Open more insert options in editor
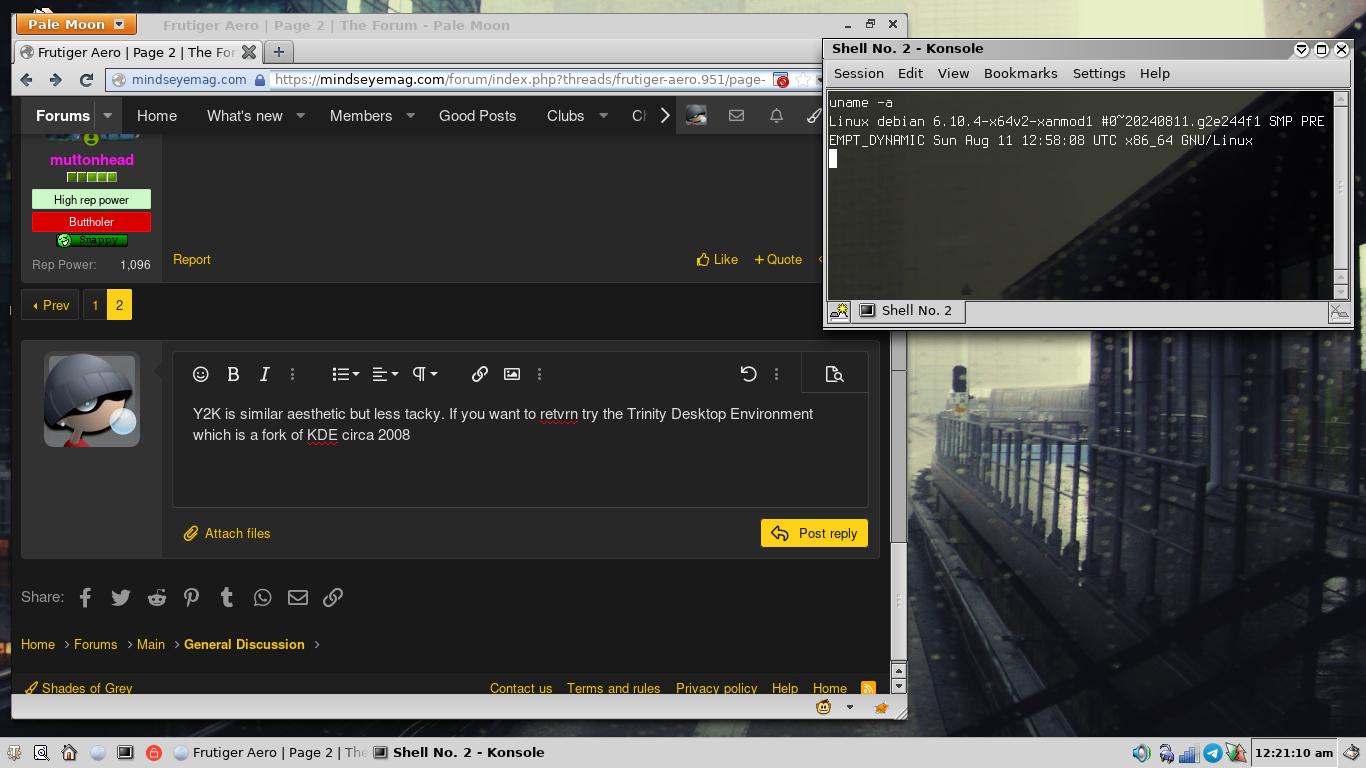This screenshot has height=768, width=1366. tap(539, 374)
